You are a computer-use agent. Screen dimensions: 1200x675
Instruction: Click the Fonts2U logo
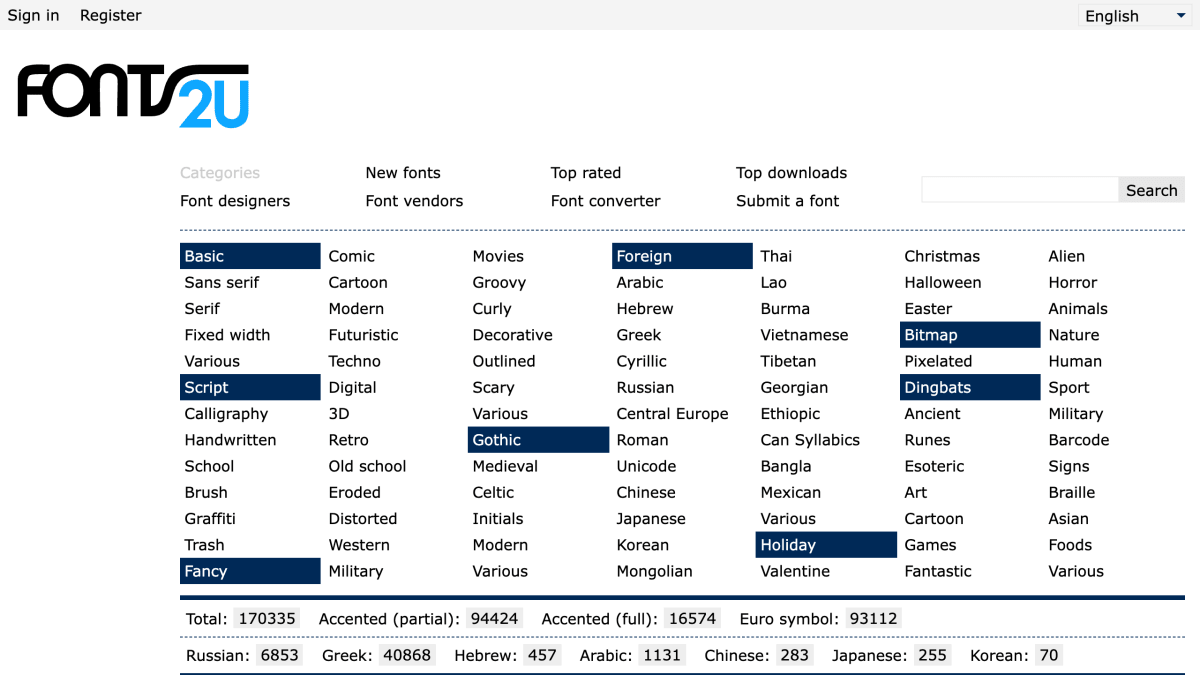tap(133, 96)
